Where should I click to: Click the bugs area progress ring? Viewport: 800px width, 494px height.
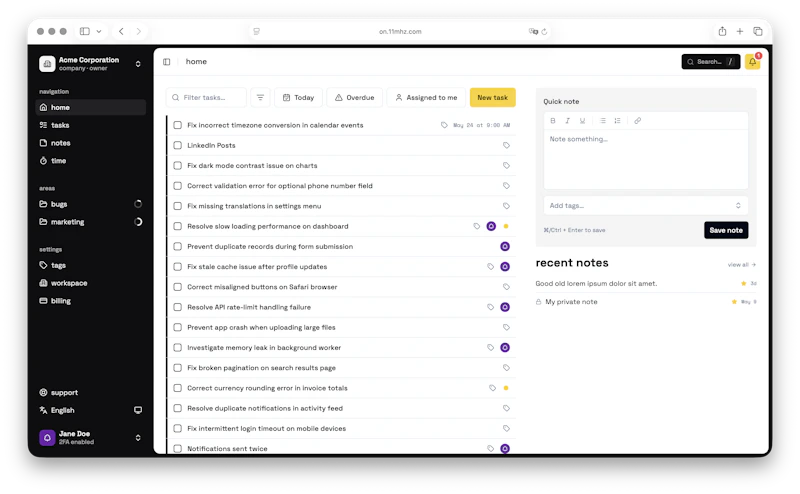138,204
